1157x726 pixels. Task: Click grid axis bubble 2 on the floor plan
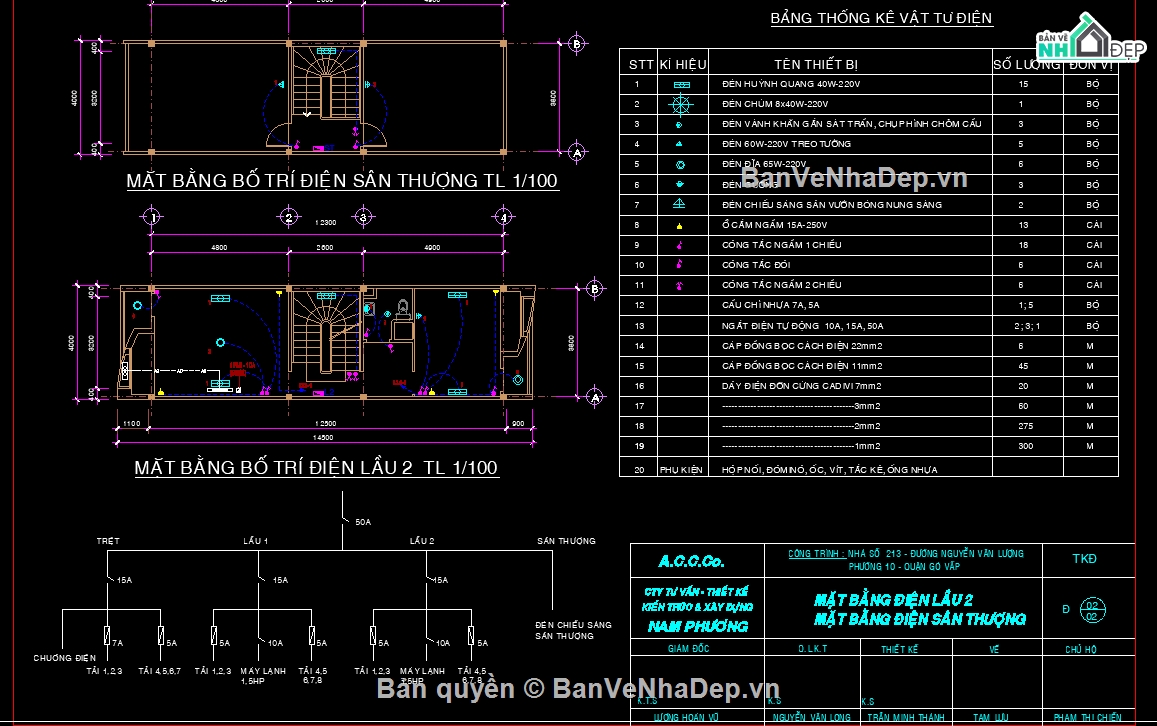pos(289,217)
